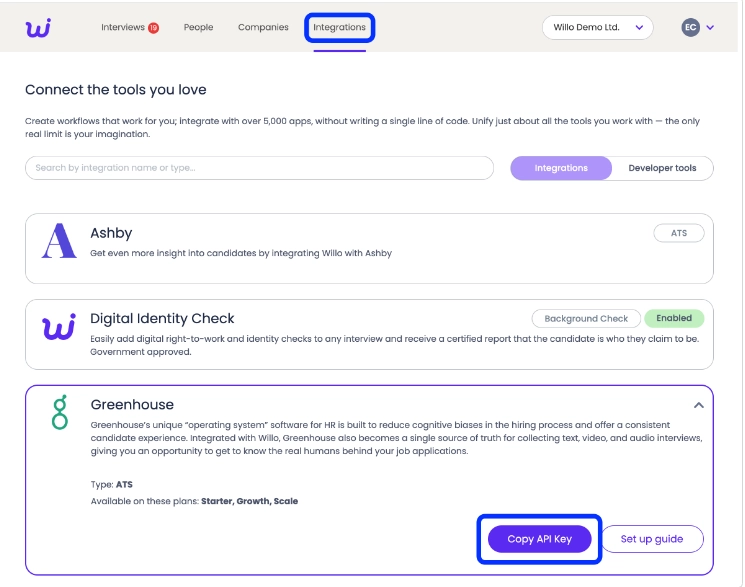
Task: Open the Willo Demo Ltd. company dropdown
Action: pos(597,27)
